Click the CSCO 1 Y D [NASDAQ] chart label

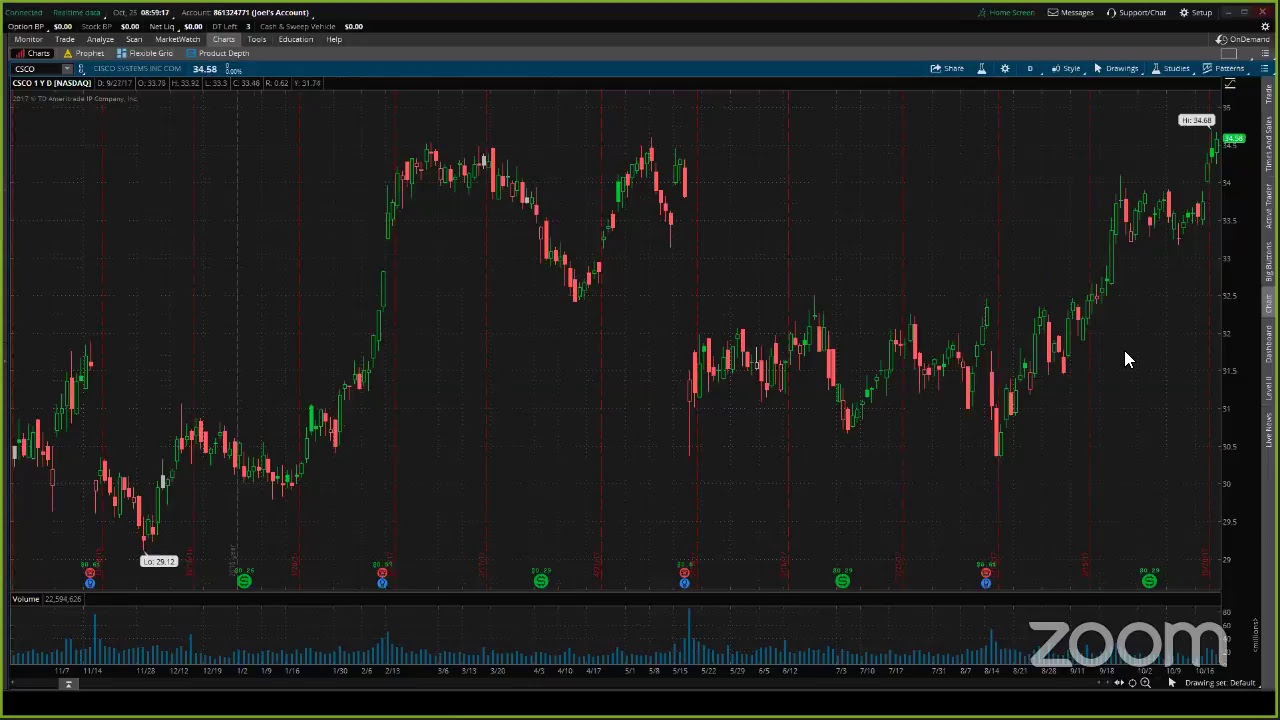click(51, 83)
